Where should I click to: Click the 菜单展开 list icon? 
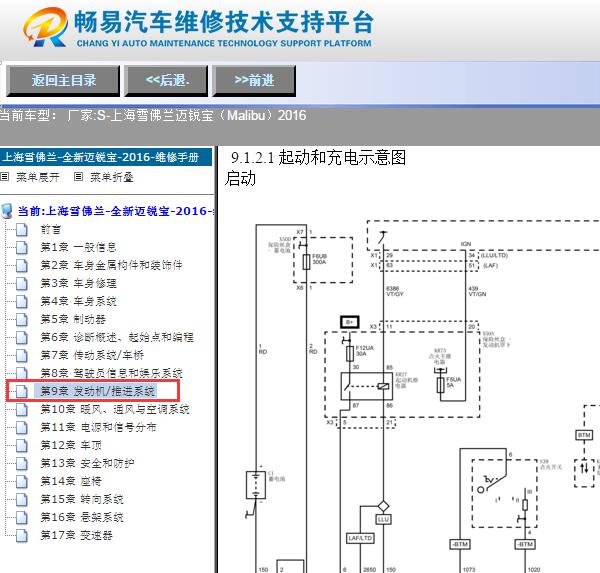pos(5,177)
